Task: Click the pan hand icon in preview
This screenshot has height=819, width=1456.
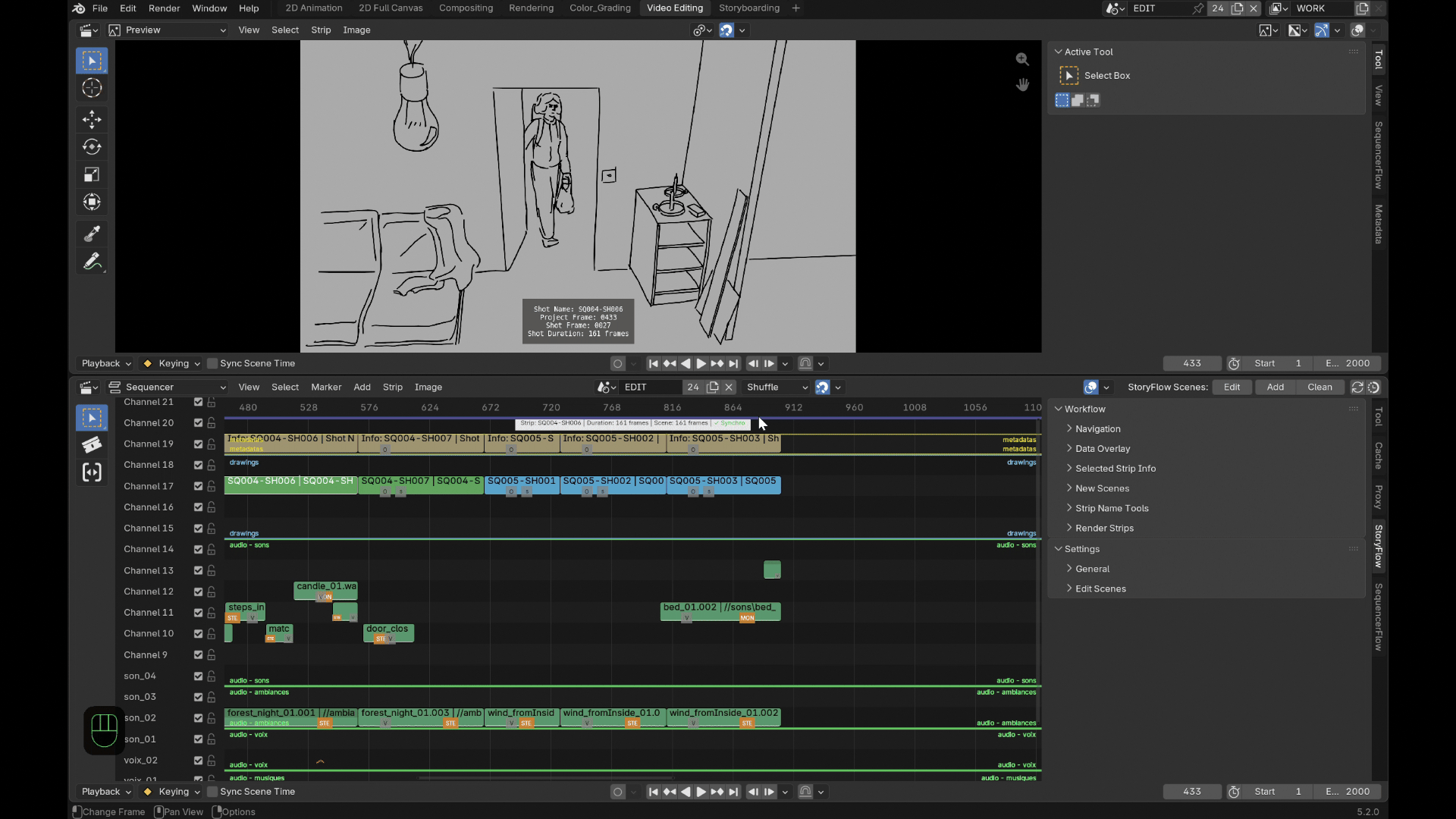Action: click(x=1022, y=84)
